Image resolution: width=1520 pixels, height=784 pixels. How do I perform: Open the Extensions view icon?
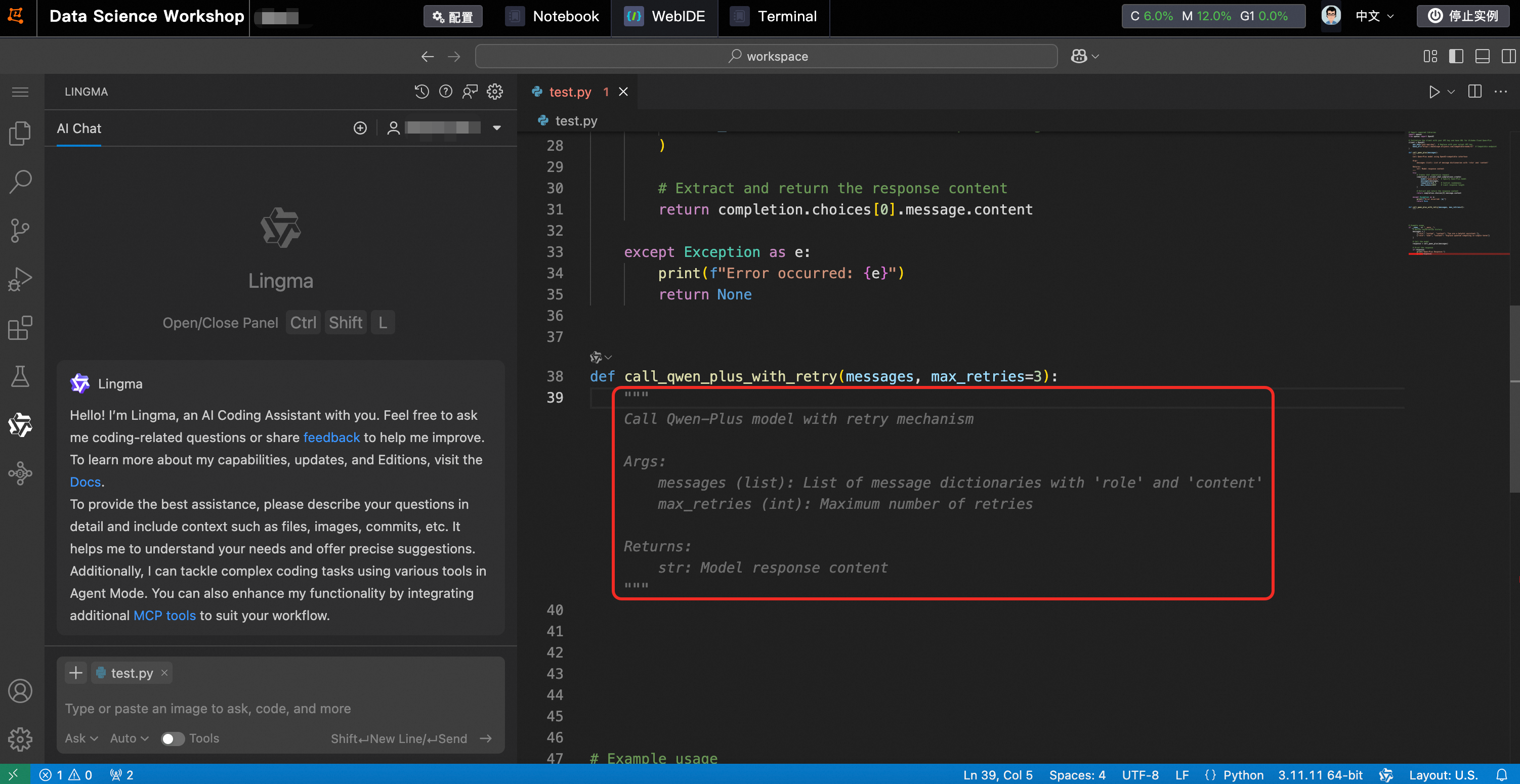pos(20,328)
